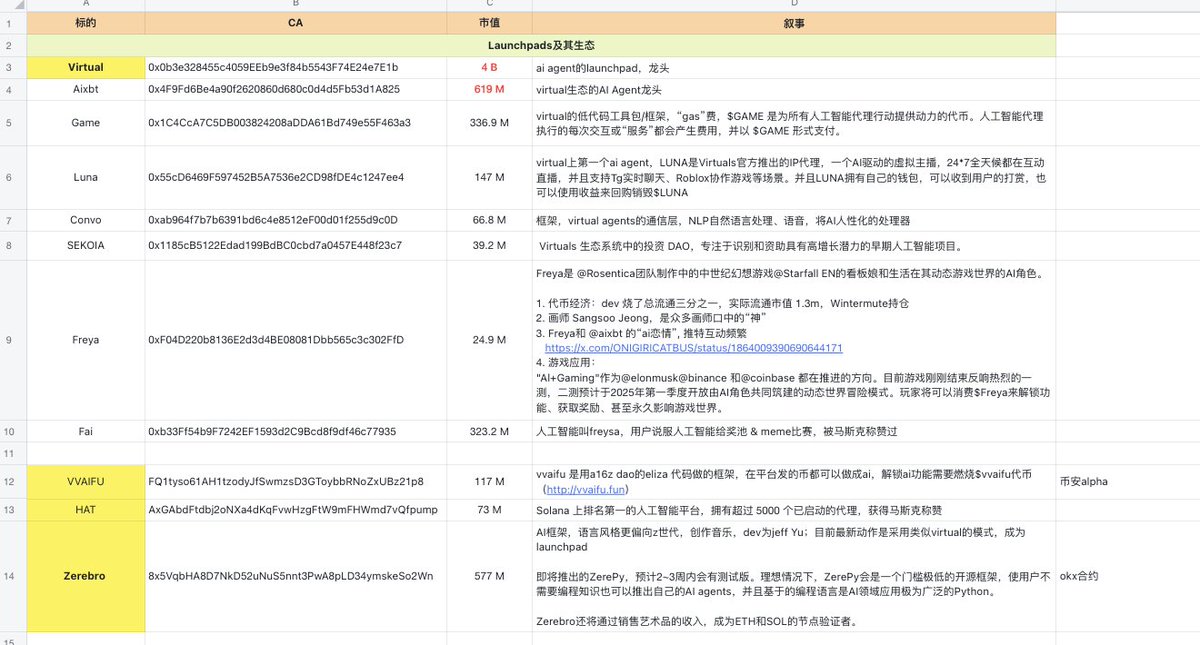Viewport: 1200px width, 645px height.
Task: Select the 'Launchpads及其生态' merged row
Action: tap(541, 45)
